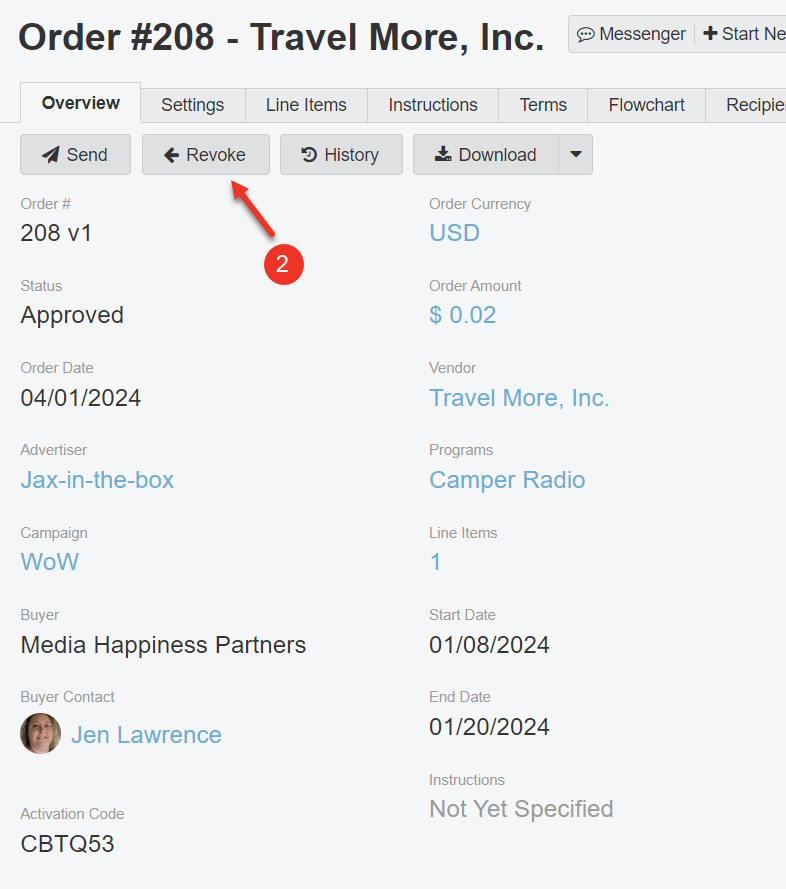786x889 pixels.
Task: Click the Jax-in-the-box advertiser link
Action: pos(97,480)
